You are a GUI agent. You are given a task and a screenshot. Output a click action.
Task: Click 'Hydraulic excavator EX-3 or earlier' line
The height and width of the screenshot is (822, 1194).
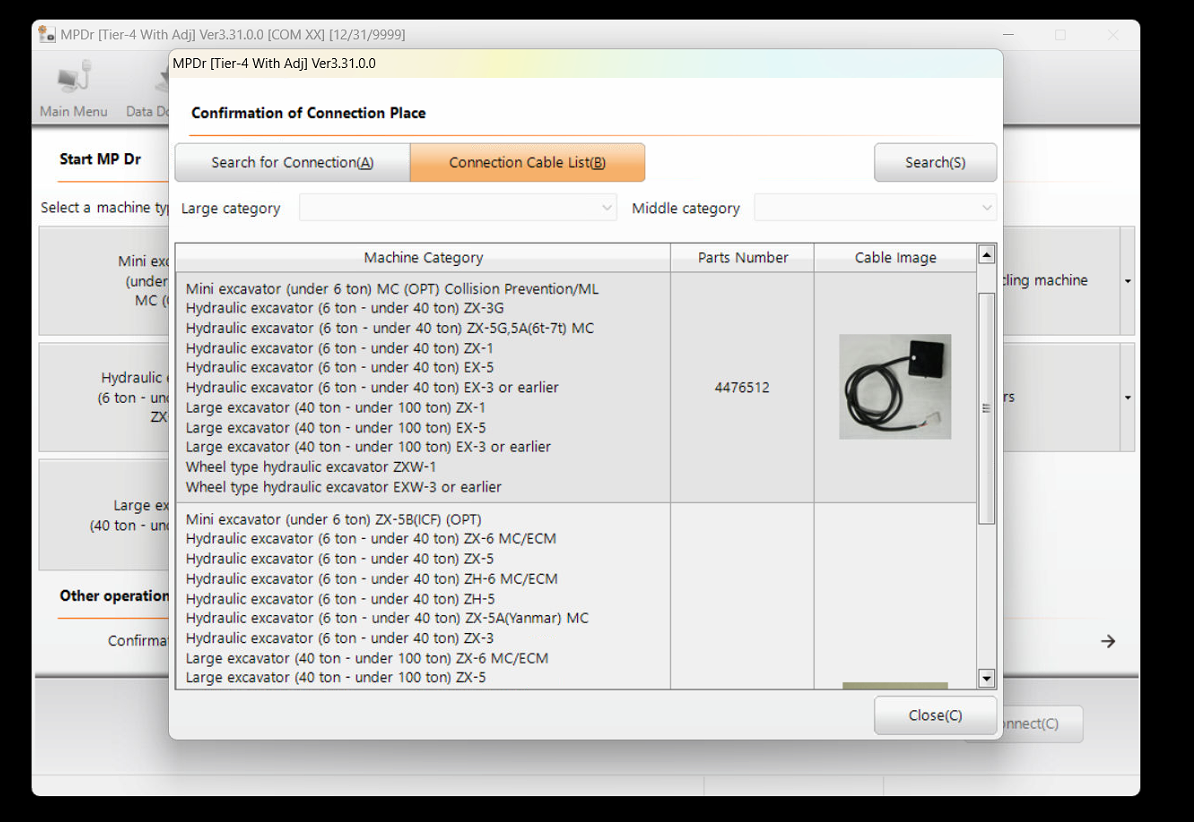tap(372, 387)
